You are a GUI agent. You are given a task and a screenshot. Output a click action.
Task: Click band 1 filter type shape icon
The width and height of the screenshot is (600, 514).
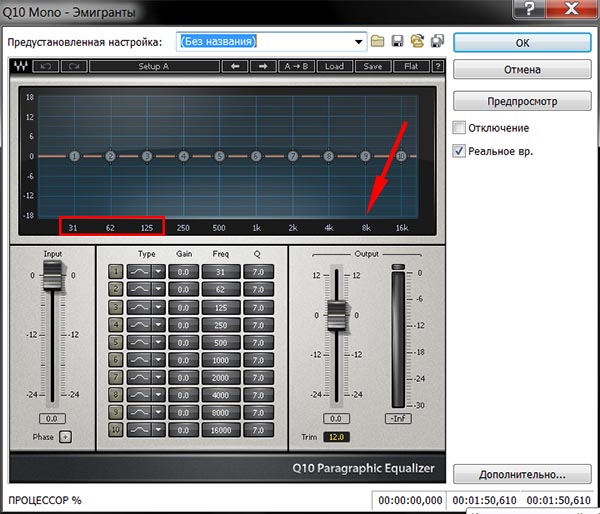pos(139,272)
